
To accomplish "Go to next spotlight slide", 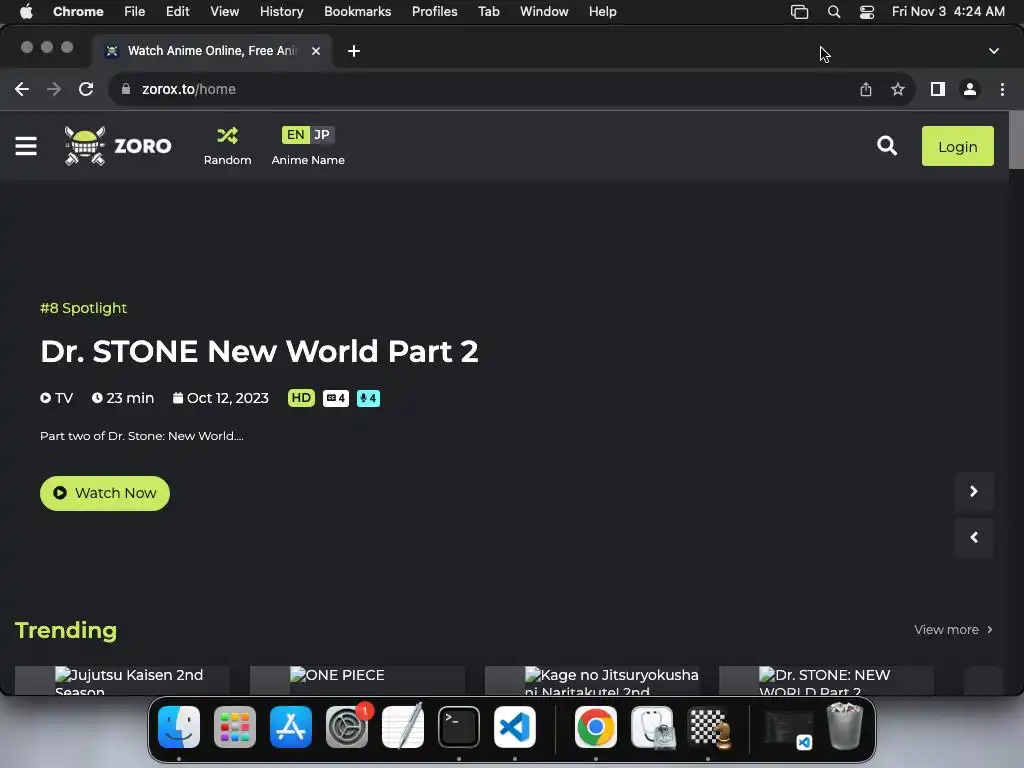I will click(974, 491).
